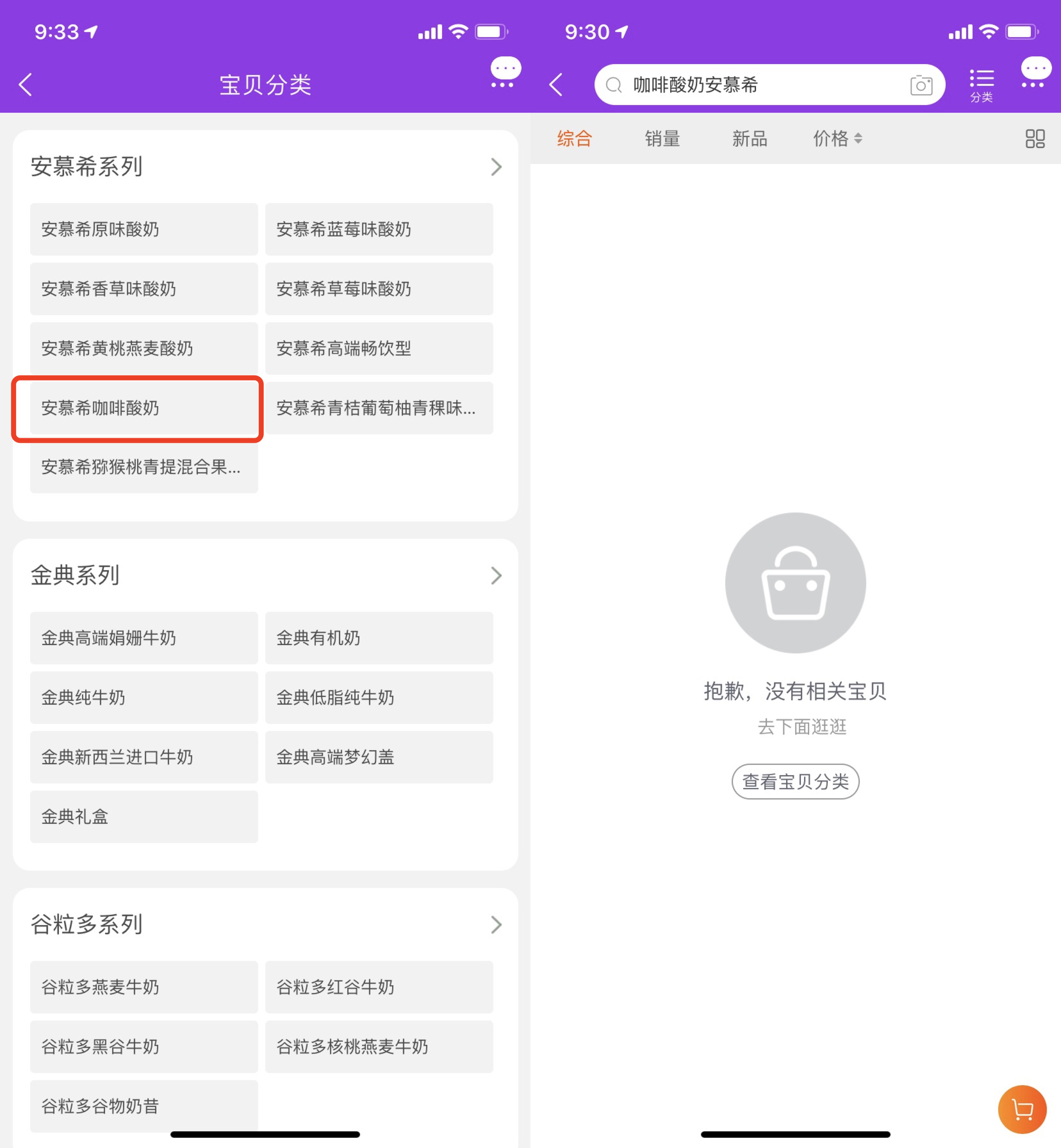Screen dimensions: 1061x1148
Task: Open message bubble icon on search page
Action: [1035, 72]
